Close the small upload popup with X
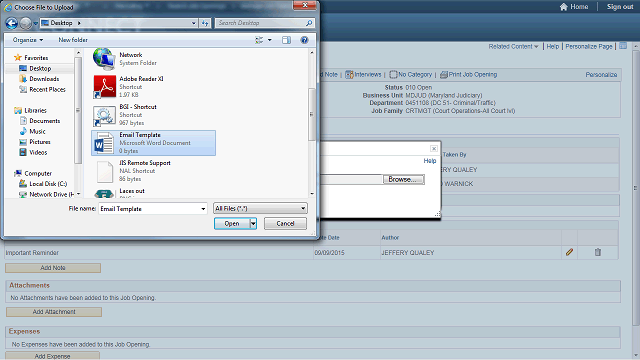 (434, 149)
